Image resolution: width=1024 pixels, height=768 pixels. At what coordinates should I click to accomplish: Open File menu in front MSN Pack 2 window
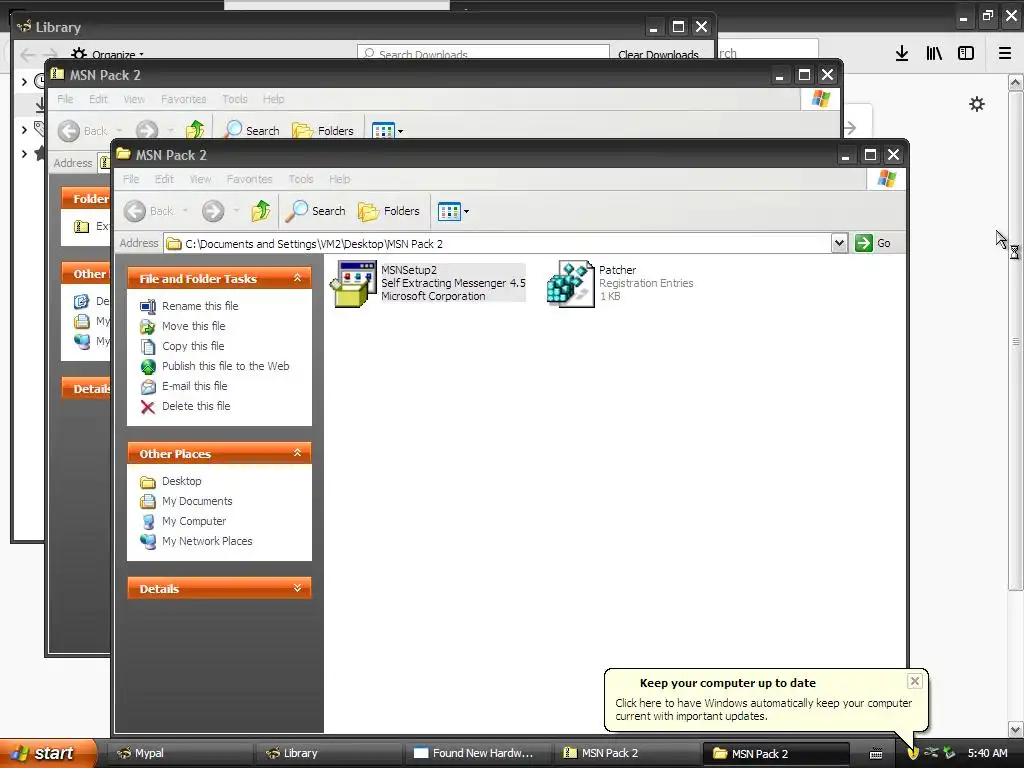click(x=131, y=179)
